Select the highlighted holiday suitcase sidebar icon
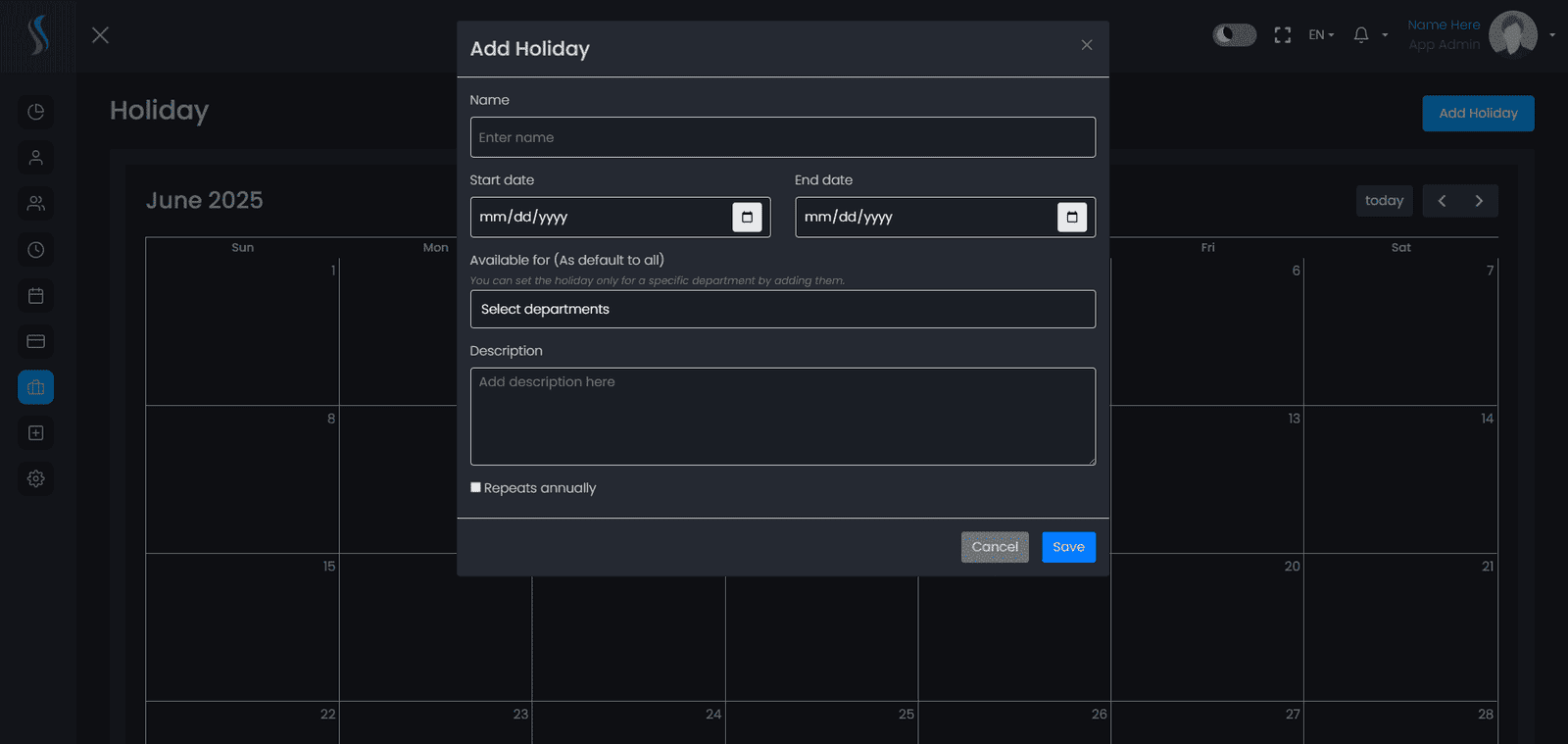Viewport: 1568px width, 744px height. [x=36, y=387]
